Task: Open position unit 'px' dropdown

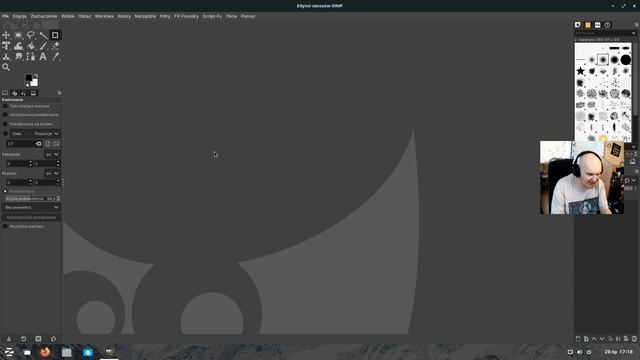Action: (x=52, y=154)
